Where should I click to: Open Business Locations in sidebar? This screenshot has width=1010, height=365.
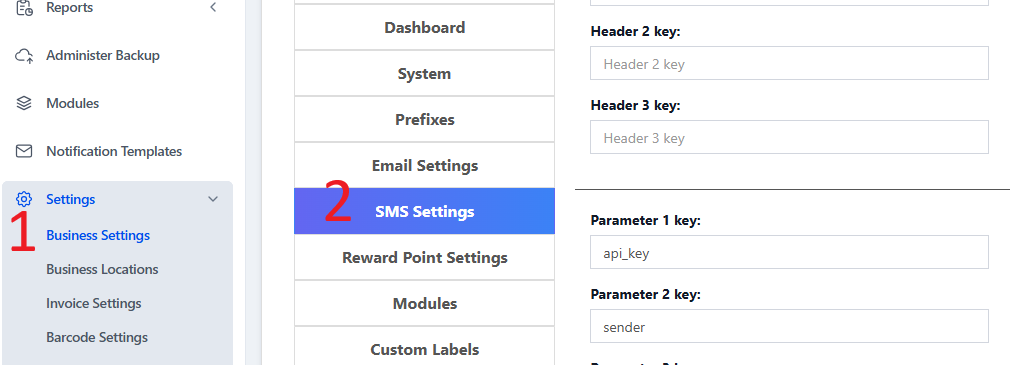click(x=102, y=269)
